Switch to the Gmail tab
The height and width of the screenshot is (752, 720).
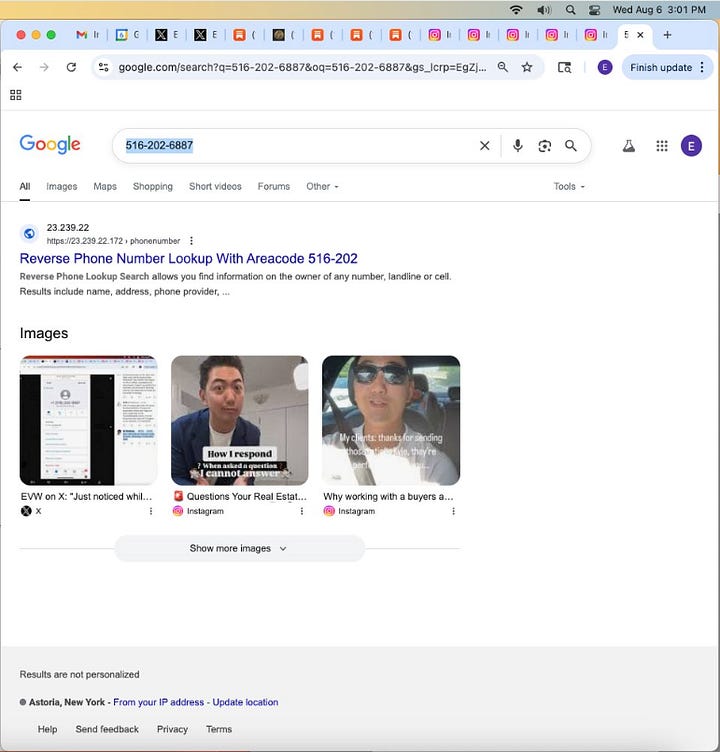tap(88, 35)
